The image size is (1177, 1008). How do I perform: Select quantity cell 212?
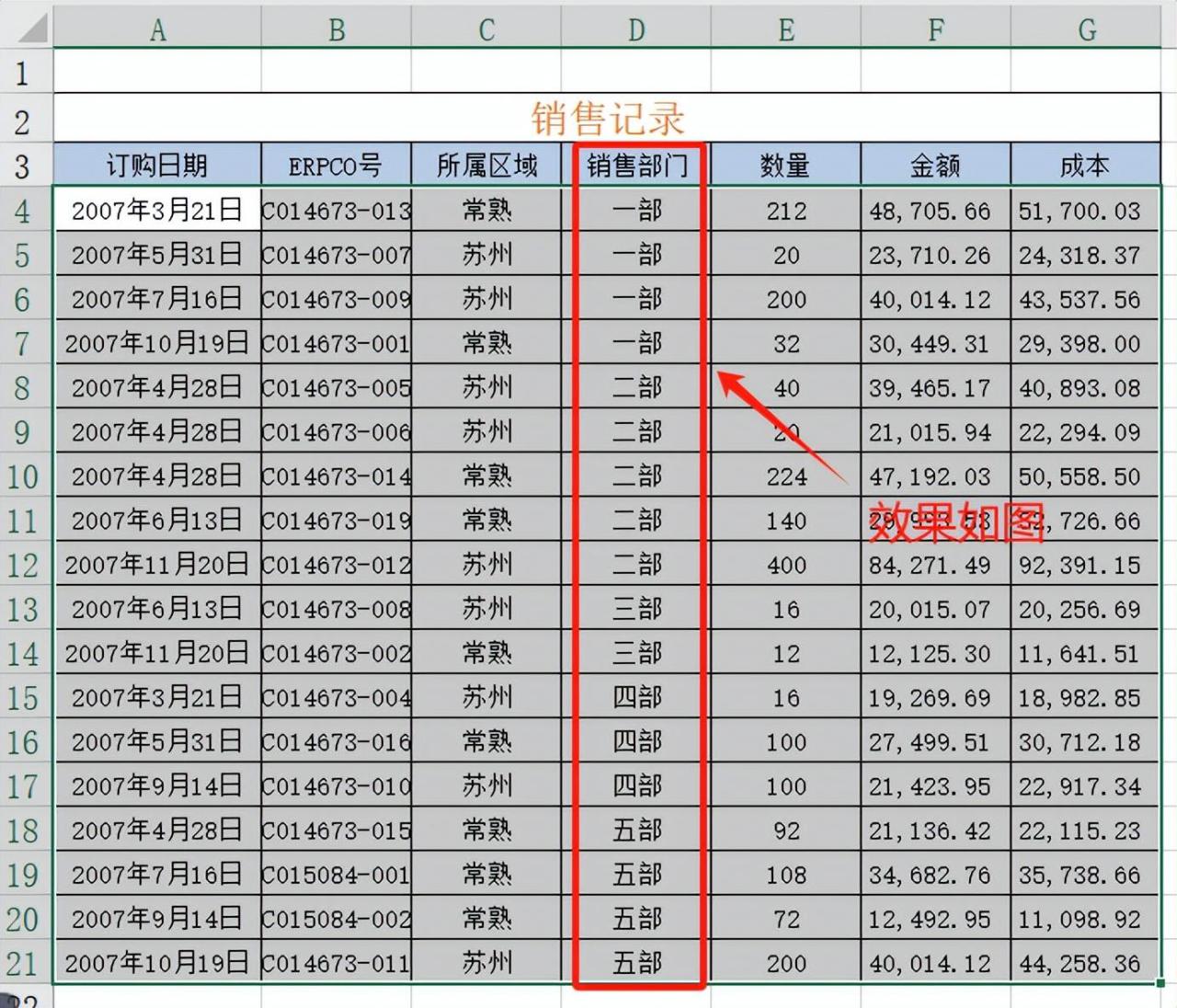(x=786, y=210)
